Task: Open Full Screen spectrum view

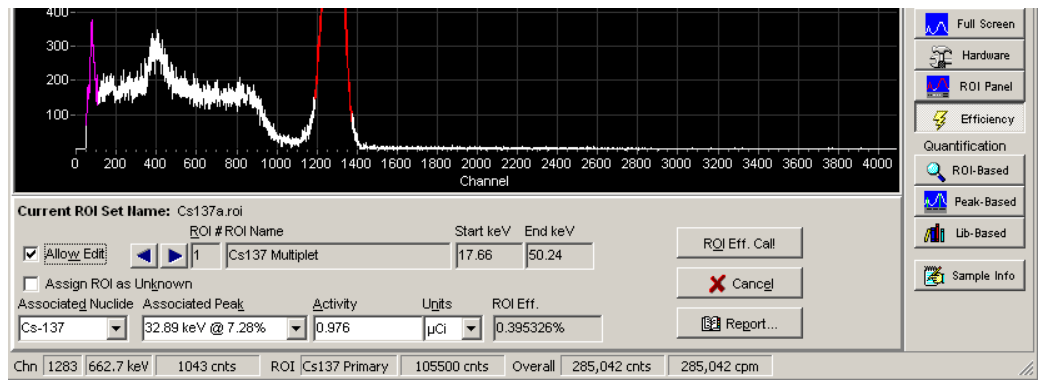Action: [x=969, y=24]
